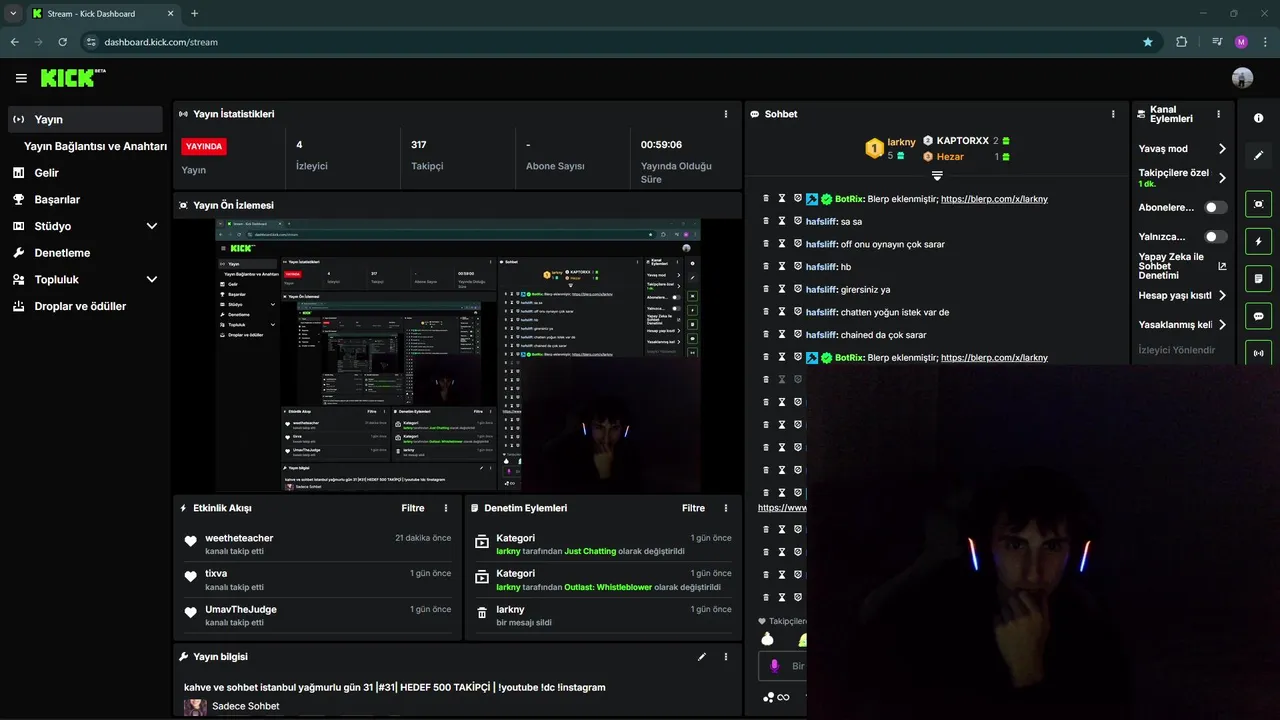Viewport: 1280px width, 720px height.
Task: Click the Just Chatting category text
Action: pos(590,551)
